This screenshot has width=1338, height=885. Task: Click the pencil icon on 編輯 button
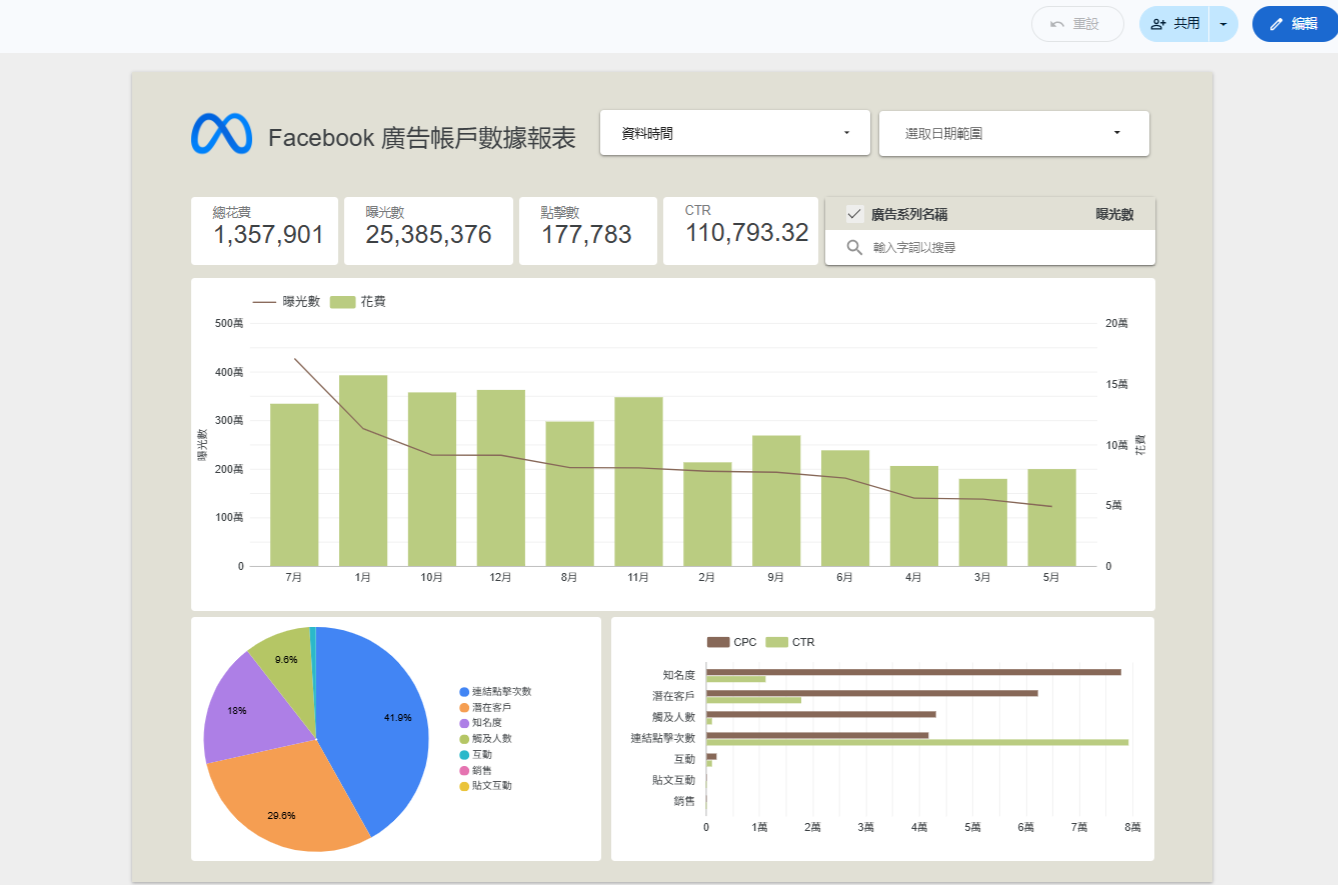1276,24
